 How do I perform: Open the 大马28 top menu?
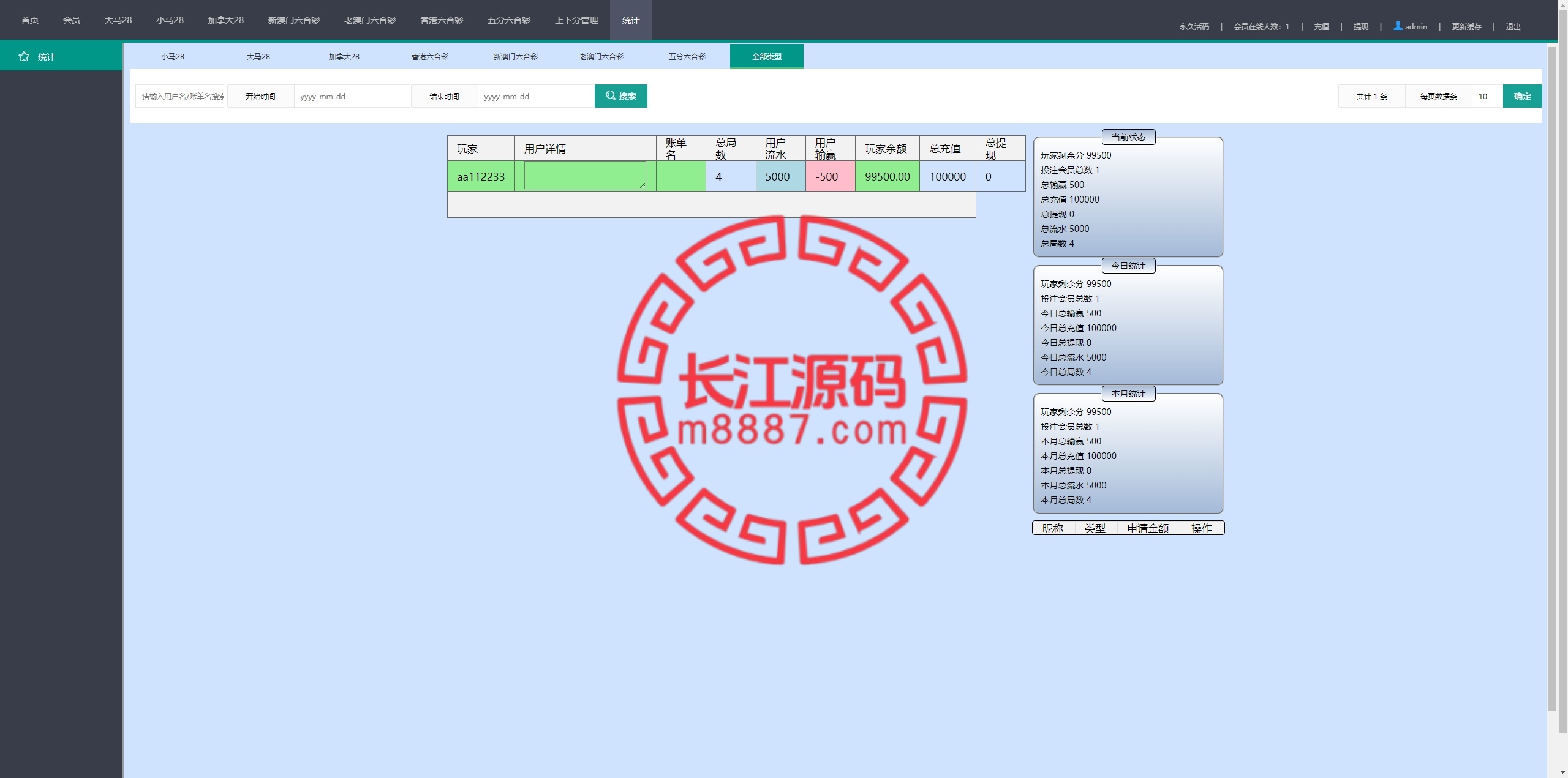[x=118, y=20]
